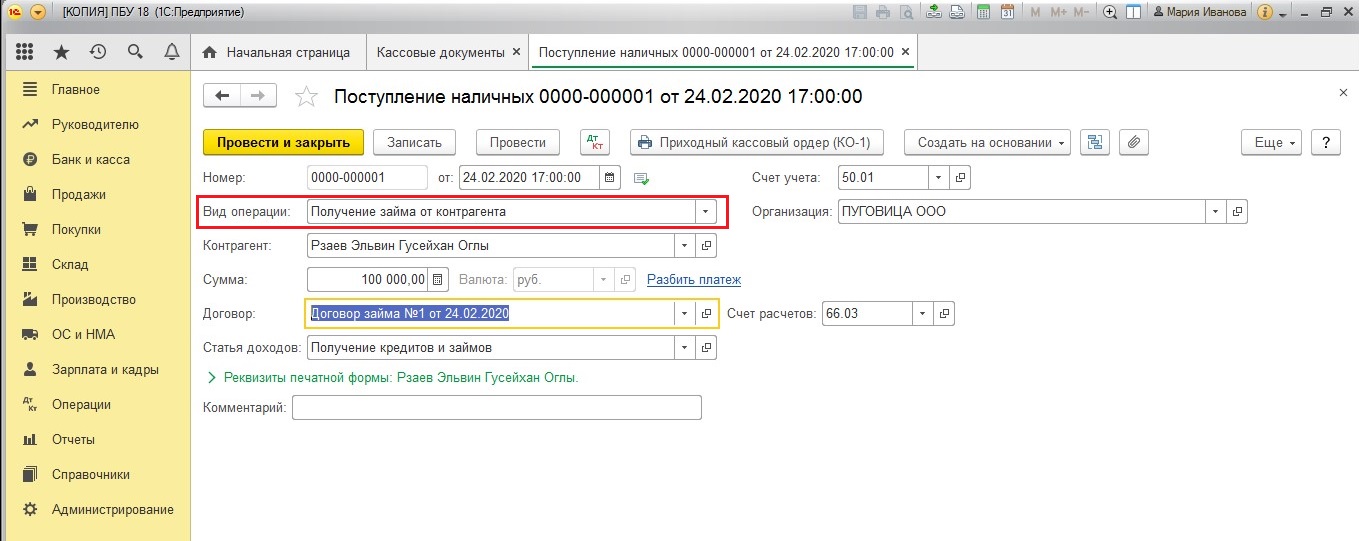Open Счет расчетов 66.03 item button

[x=944, y=313]
